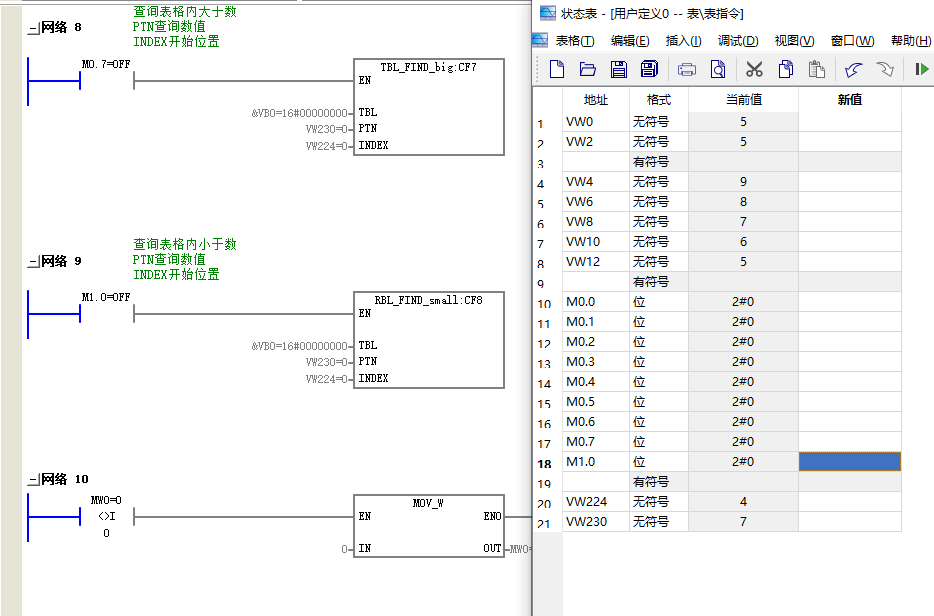Click the New file icon in status table toolbar
Image resolution: width=934 pixels, height=616 pixels.
(x=557, y=69)
